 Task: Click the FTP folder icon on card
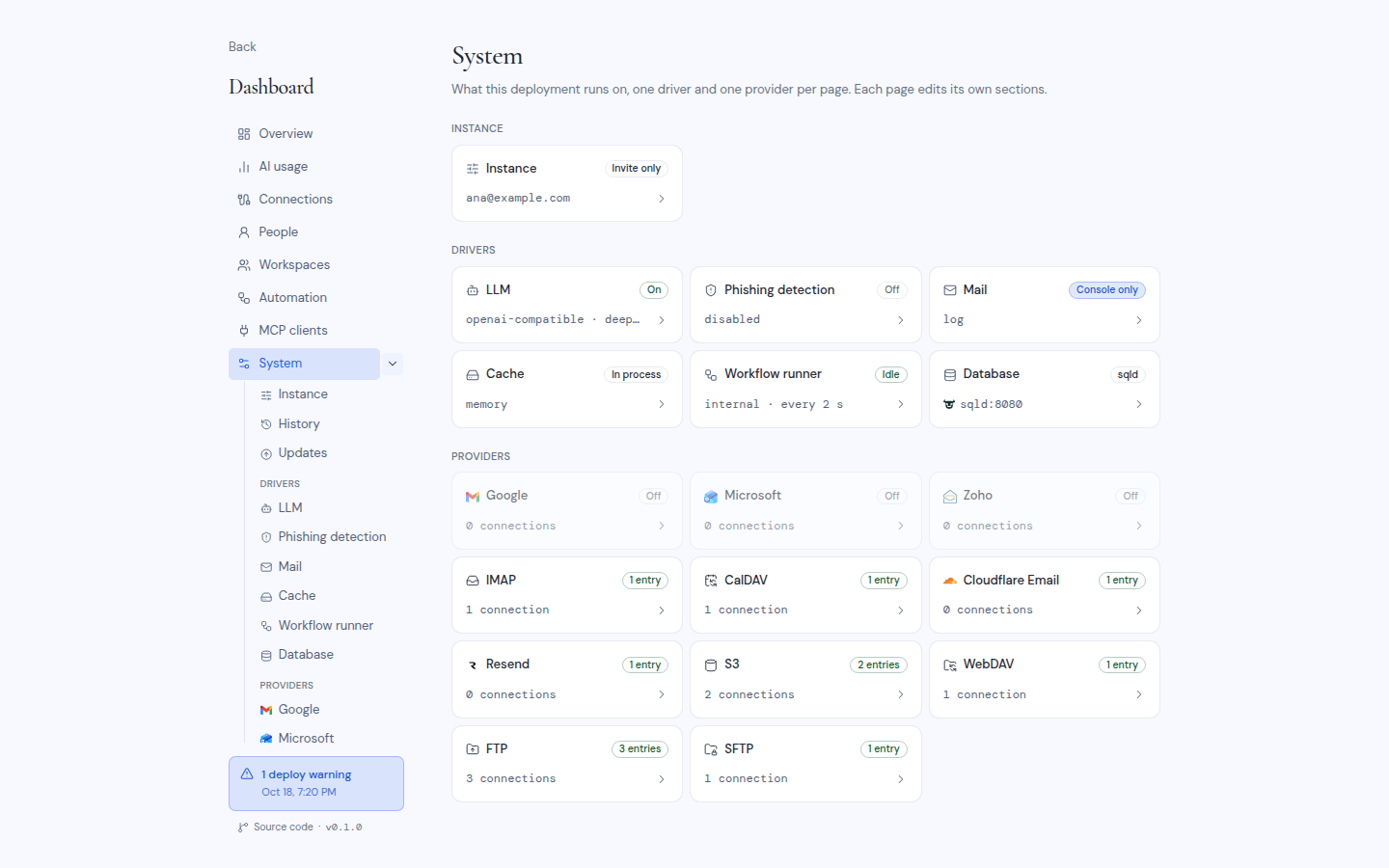point(473,749)
